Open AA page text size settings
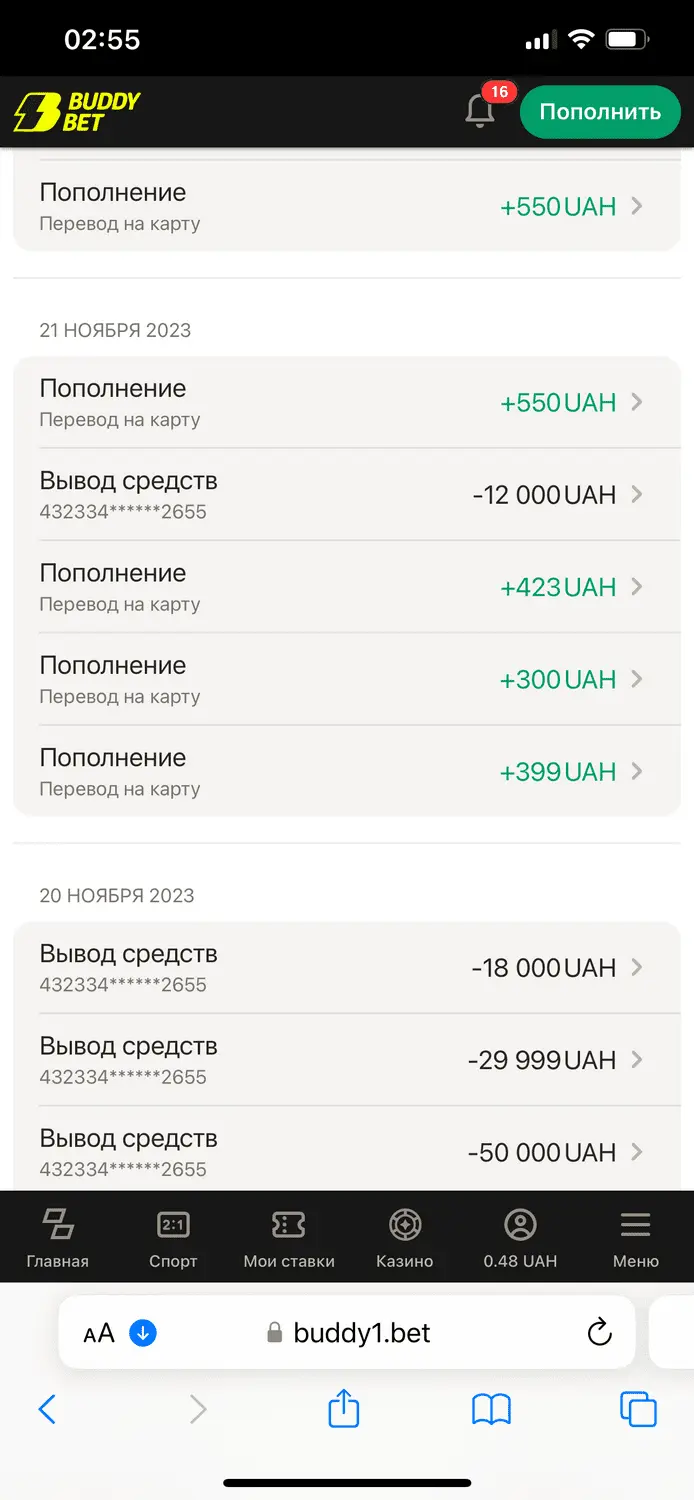 pyautogui.click(x=99, y=1332)
